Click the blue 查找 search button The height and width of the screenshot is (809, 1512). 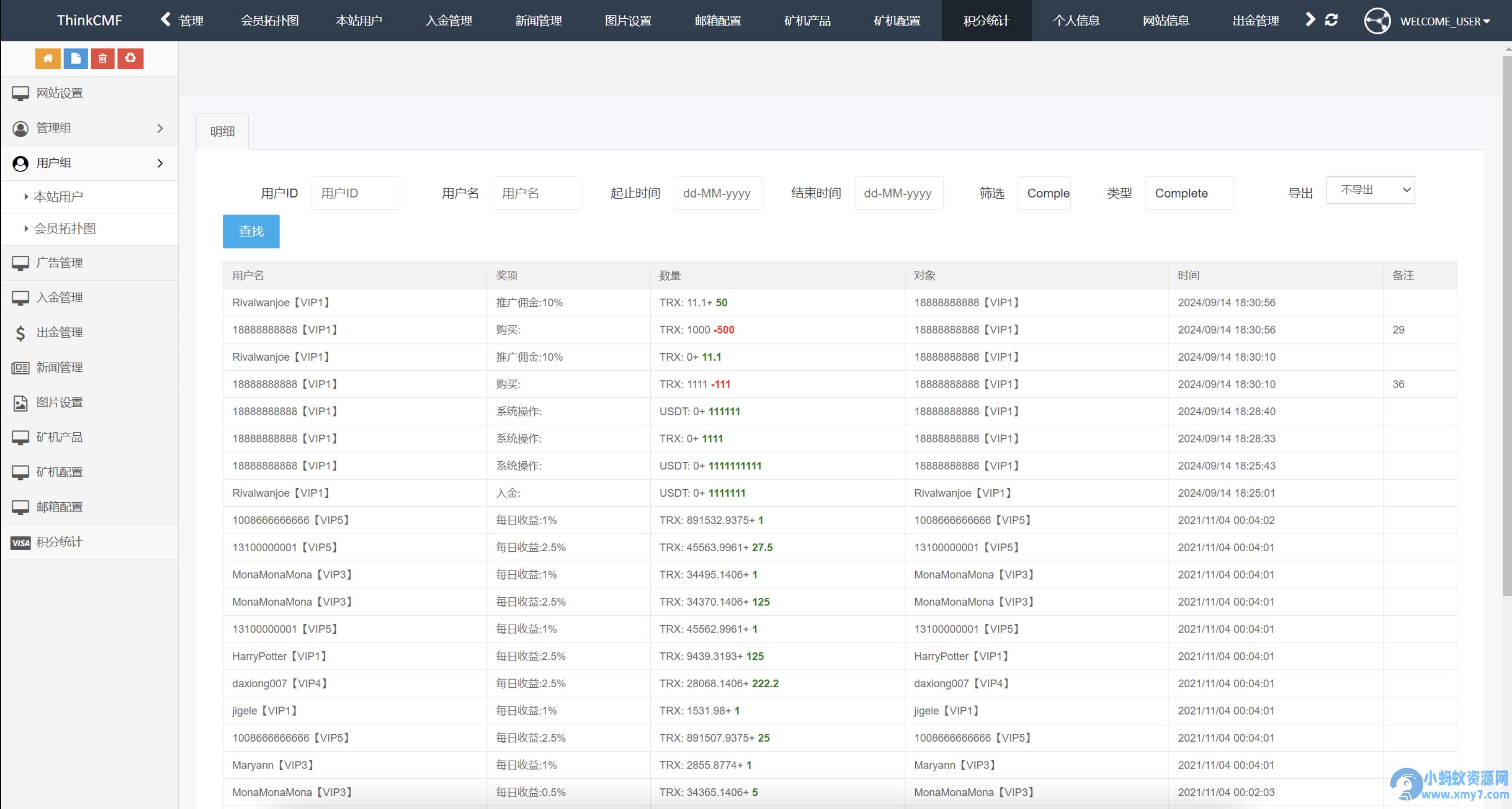251,231
